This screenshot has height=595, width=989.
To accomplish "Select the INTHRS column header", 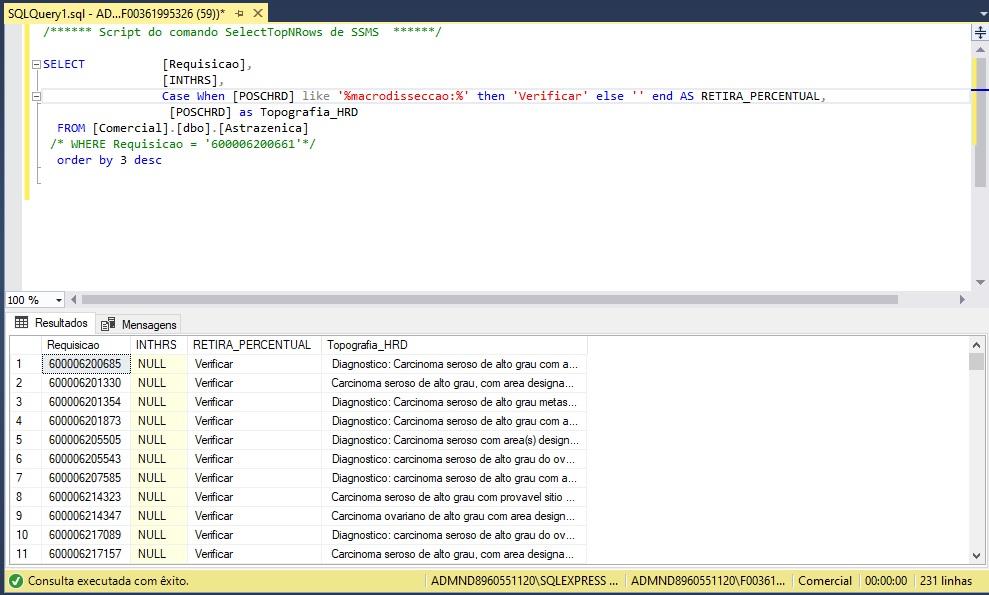I will 158,345.
